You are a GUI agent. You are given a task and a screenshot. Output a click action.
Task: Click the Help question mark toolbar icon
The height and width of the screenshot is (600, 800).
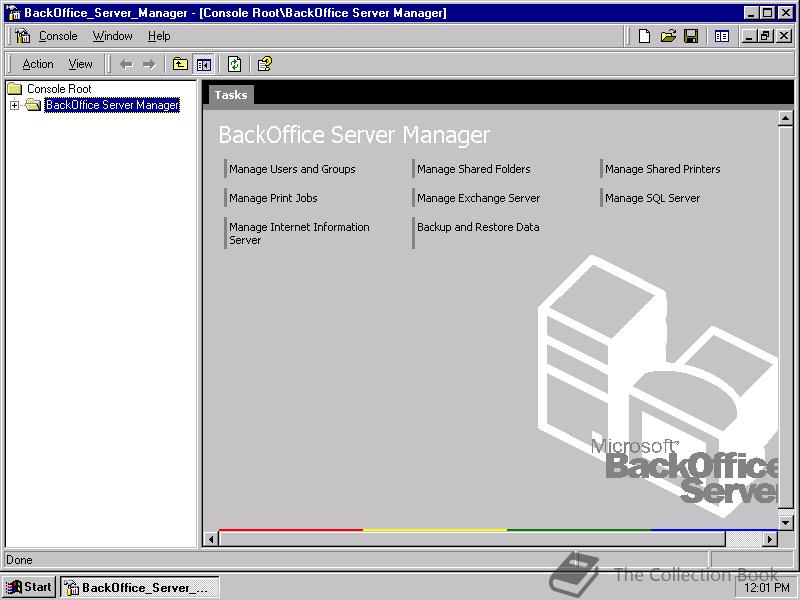[264, 64]
